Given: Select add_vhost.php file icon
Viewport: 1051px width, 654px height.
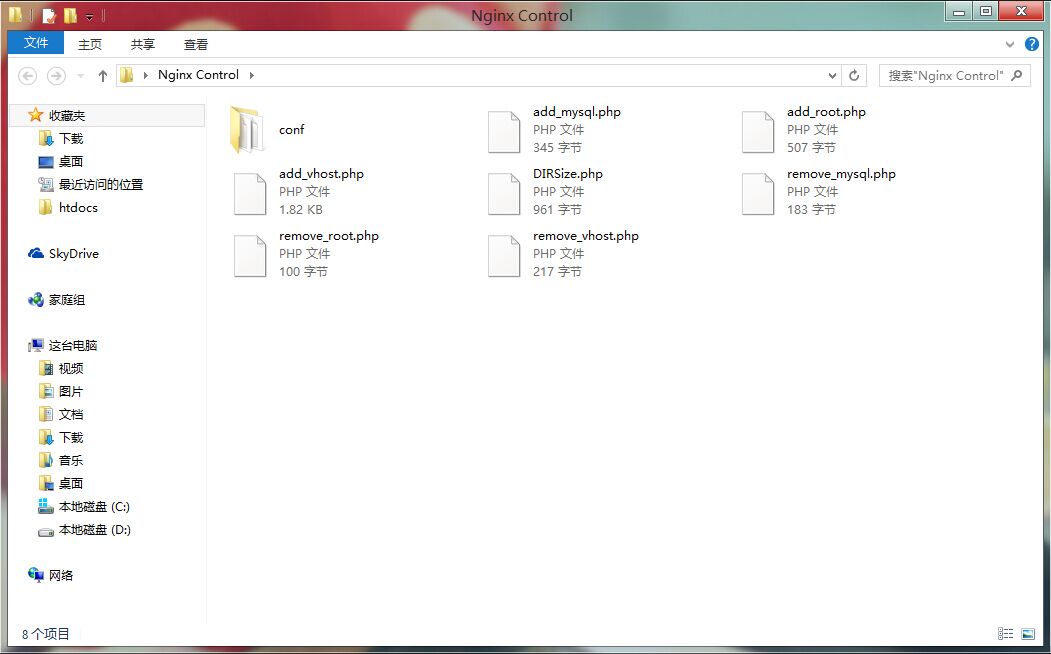Looking at the screenshot, I should pos(250,194).
